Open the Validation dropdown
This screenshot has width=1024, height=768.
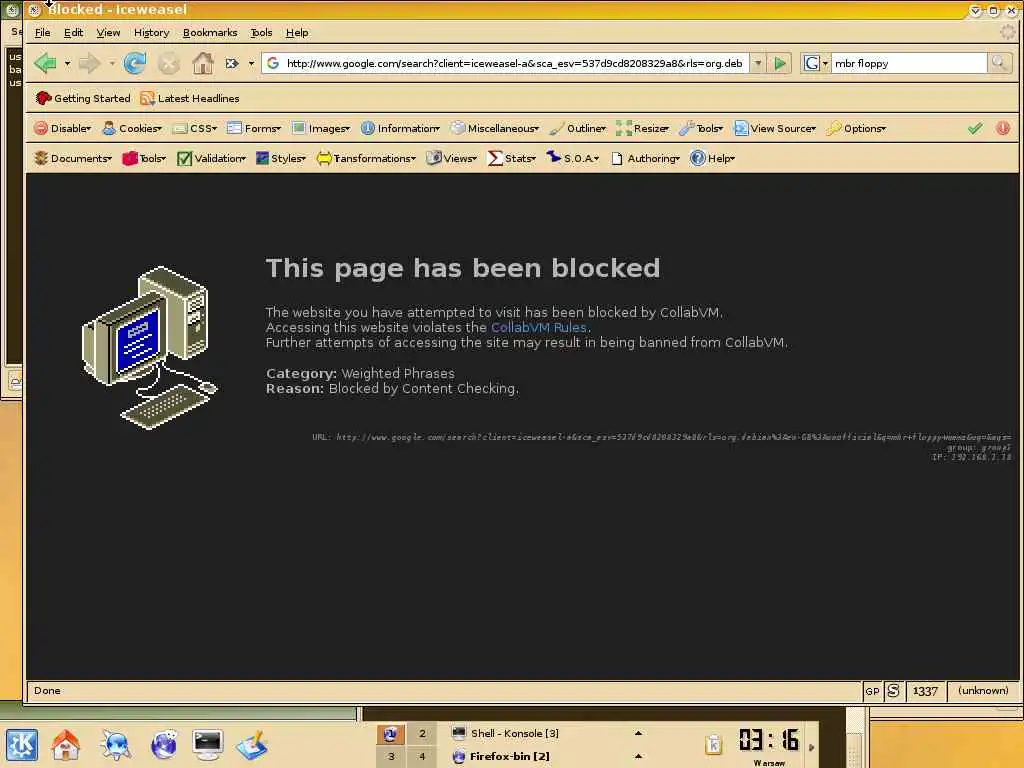click(x=212, y=159)
